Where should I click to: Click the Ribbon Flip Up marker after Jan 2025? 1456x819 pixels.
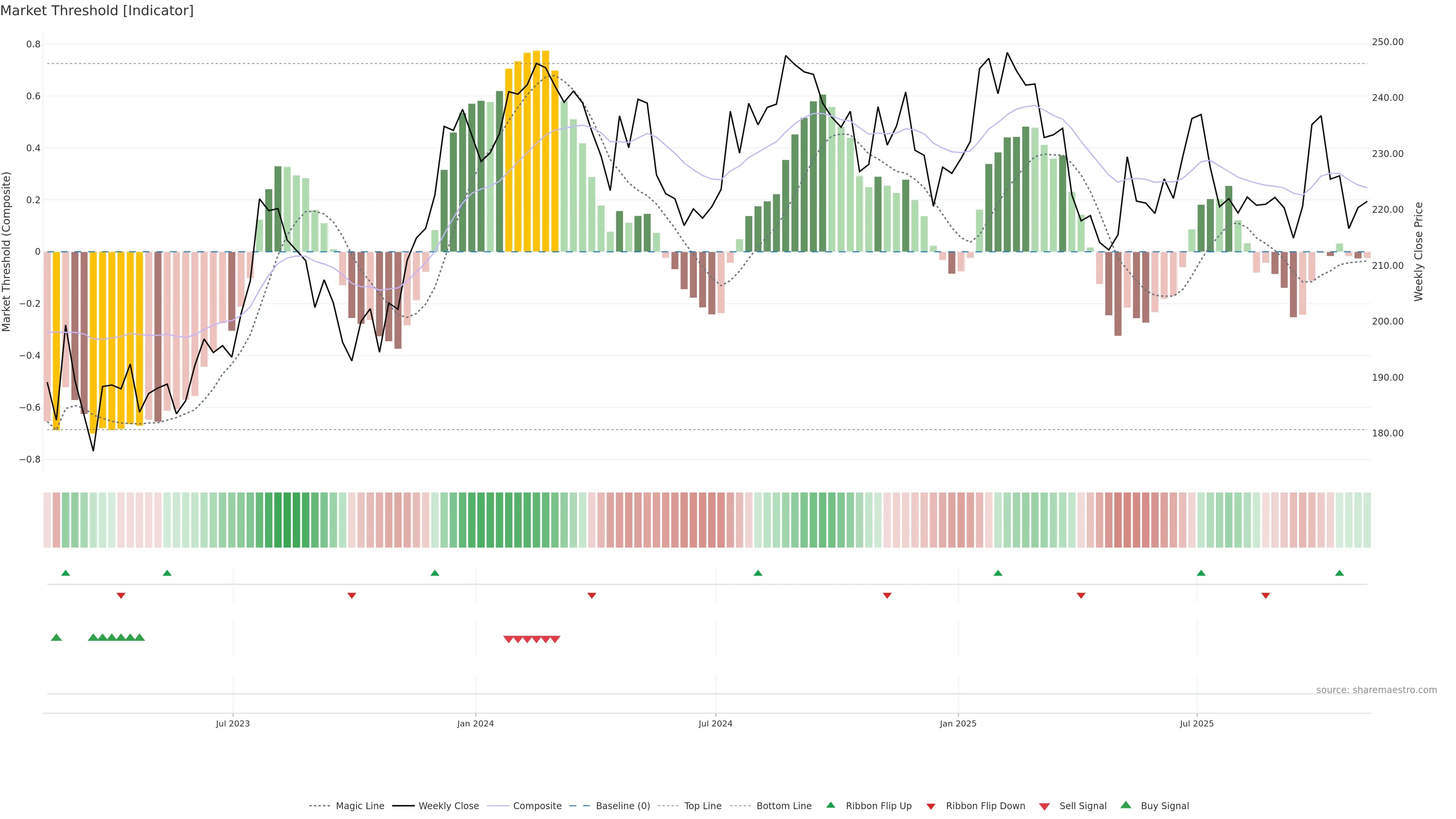pos(998,573)
